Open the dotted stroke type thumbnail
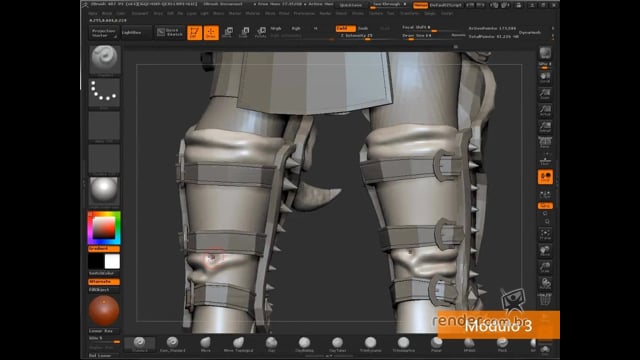The height and width of the screenshot is (360, 640). tap(104, 93)
